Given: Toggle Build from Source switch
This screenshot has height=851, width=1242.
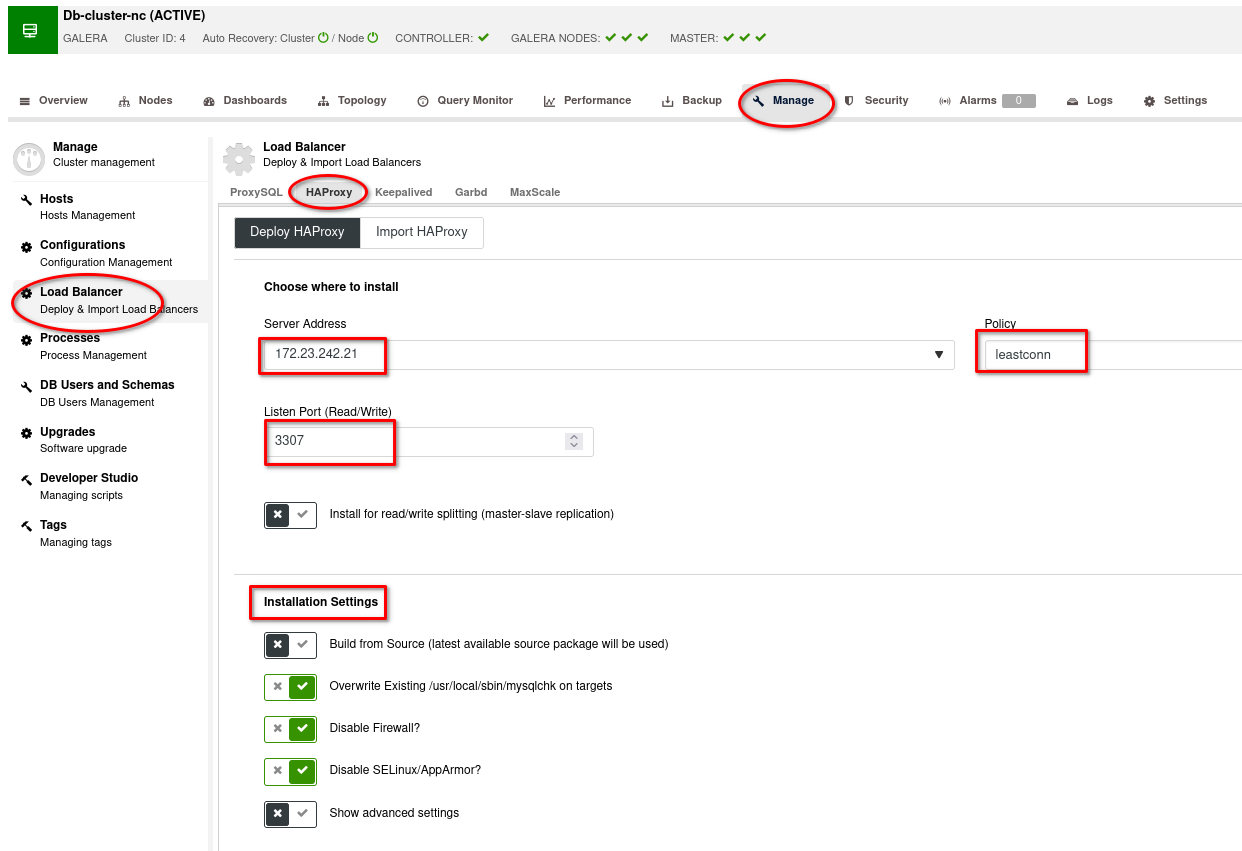Looking at the screenshot, I should point(290,645).
